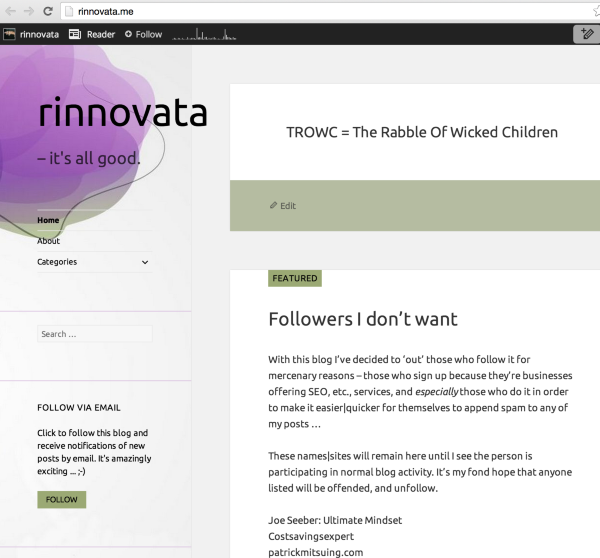Expand the Categories dropdown chevron
Viewport: 600px width, 558px height.
coord(145,262)
